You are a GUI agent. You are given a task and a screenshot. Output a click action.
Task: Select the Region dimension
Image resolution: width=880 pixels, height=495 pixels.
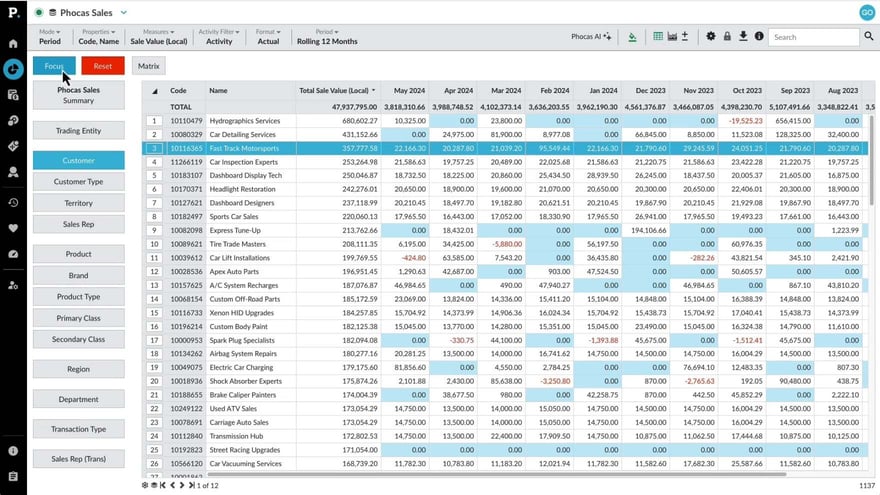79,369
